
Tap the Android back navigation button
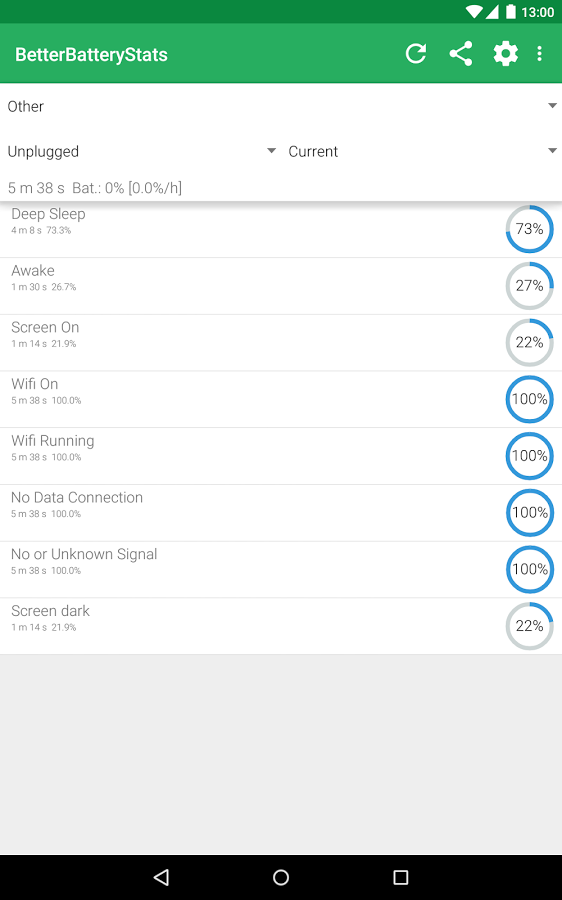coord(161,877)
